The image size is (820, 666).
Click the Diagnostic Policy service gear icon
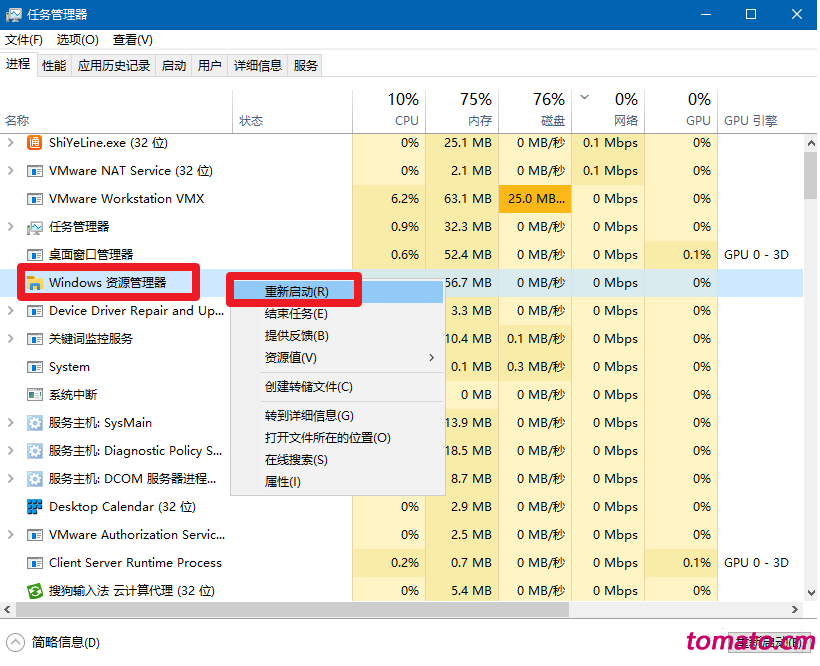tap(35, 451)
